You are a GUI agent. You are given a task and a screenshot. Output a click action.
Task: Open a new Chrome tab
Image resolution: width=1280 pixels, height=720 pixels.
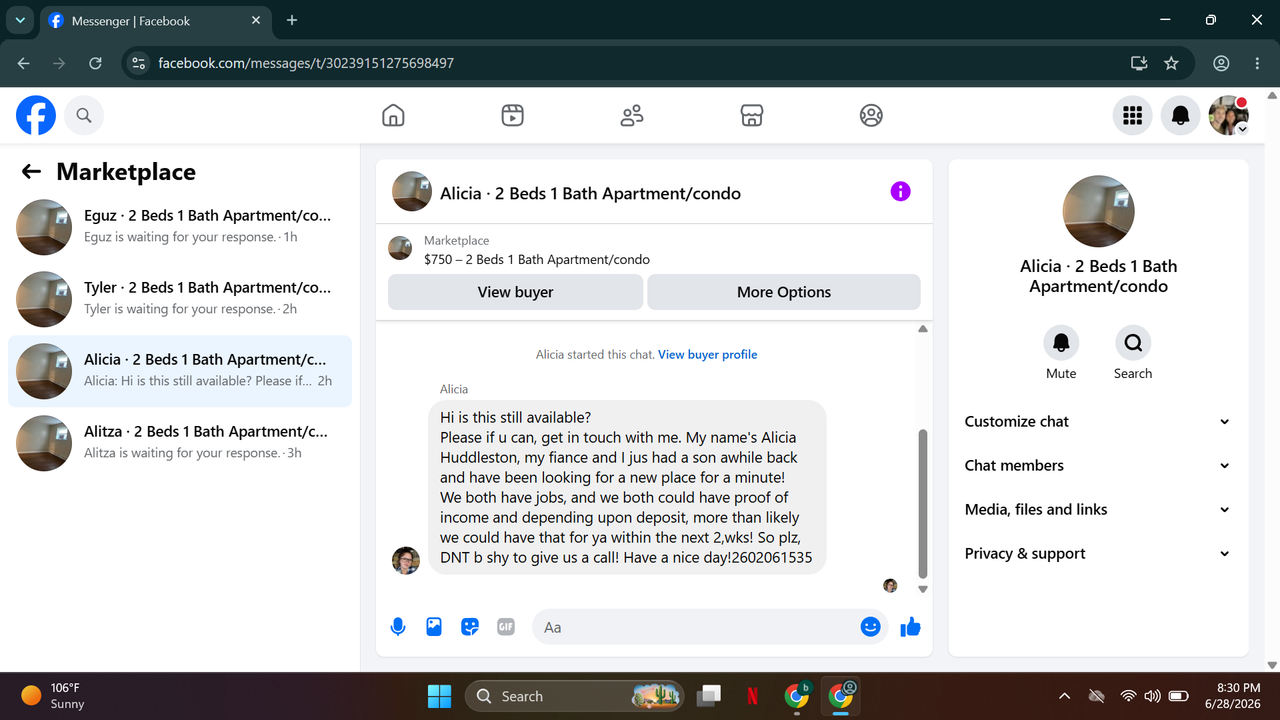click(292, 20)
